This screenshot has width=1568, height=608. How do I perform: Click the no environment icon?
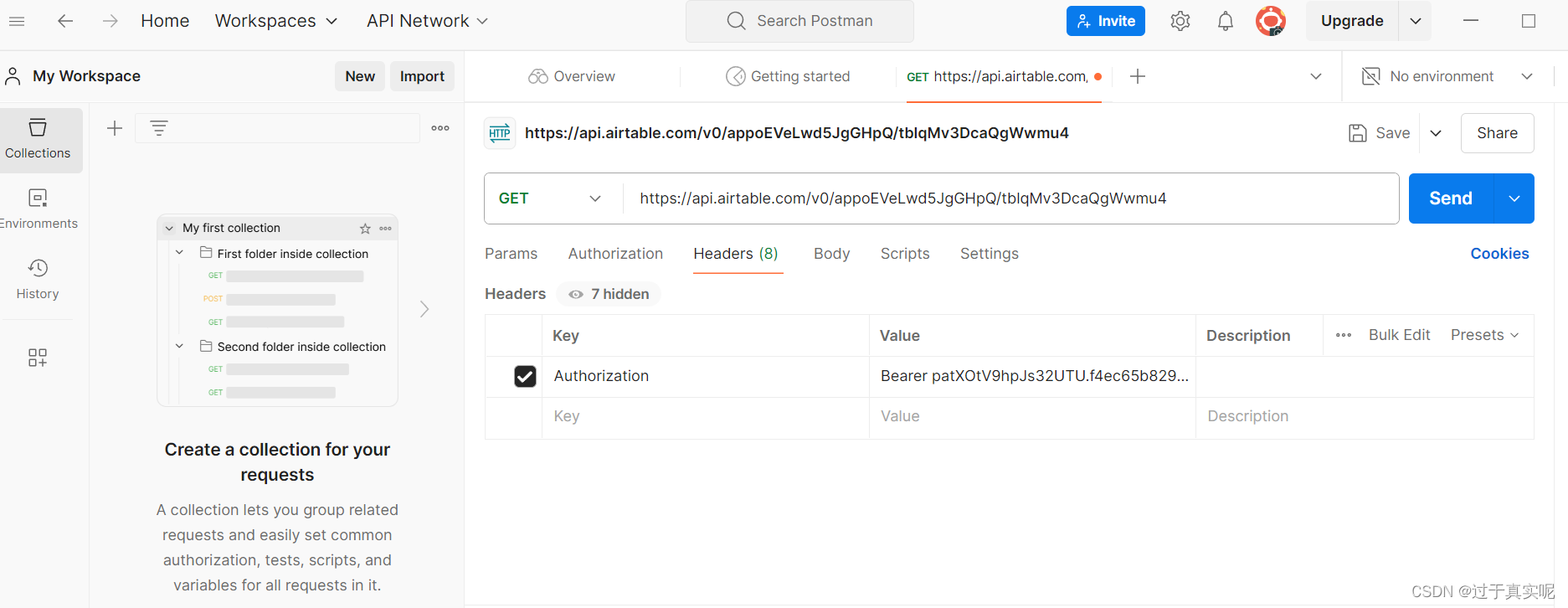tap(1370, 76)
